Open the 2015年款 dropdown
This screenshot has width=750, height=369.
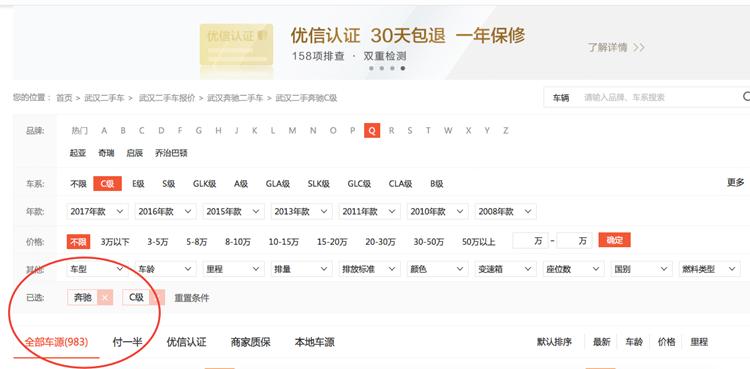(233, 211)
